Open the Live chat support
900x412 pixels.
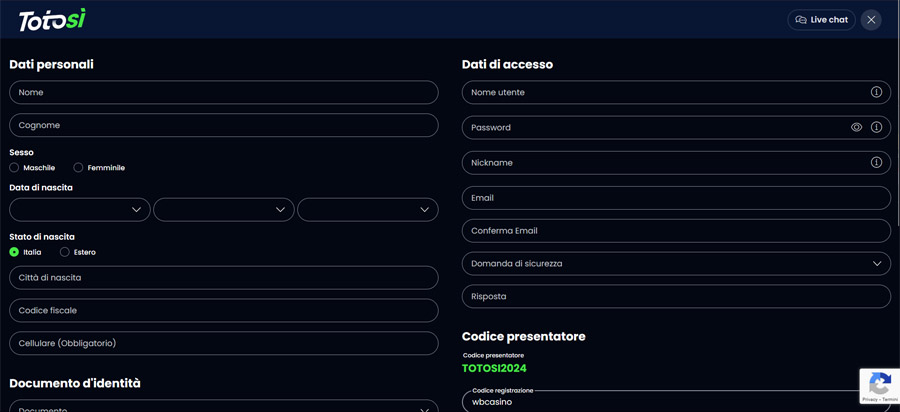pyautogui.click(x=821, y=20)
